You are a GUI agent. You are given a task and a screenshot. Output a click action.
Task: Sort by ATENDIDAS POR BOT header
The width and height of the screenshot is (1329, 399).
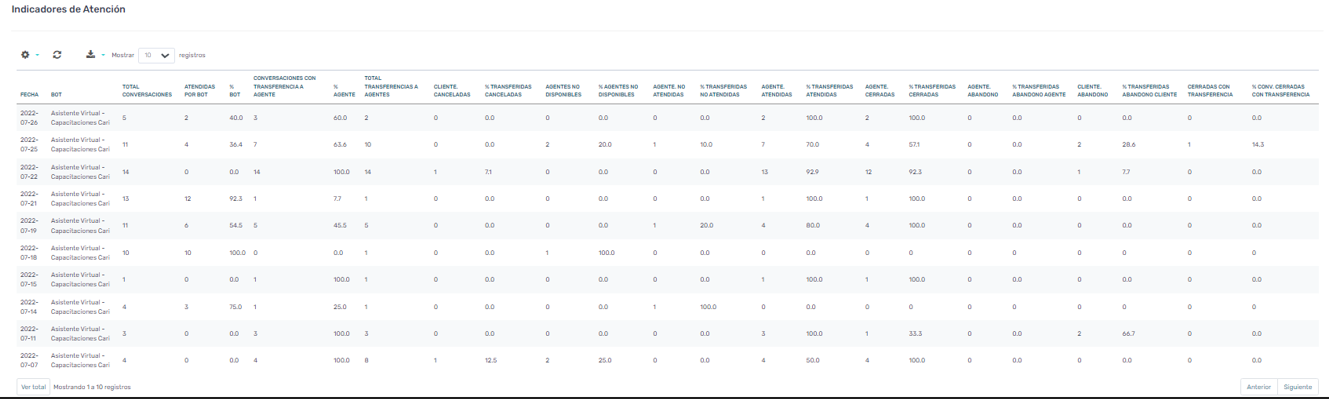click(200, 90)
